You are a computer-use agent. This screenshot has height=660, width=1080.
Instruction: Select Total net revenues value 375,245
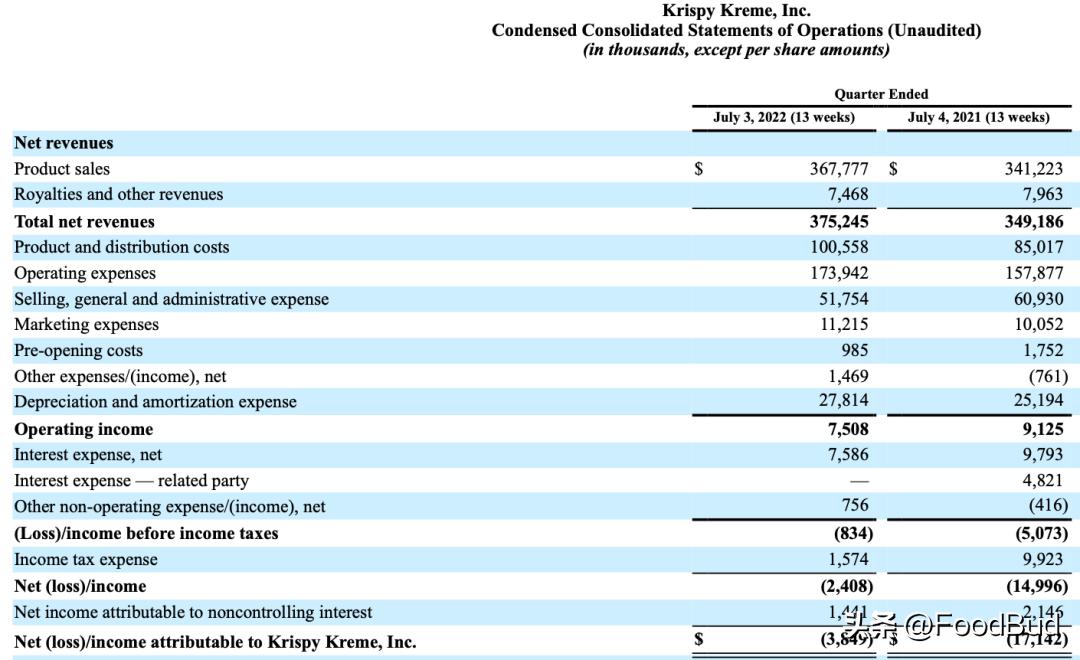pos(838,222)
